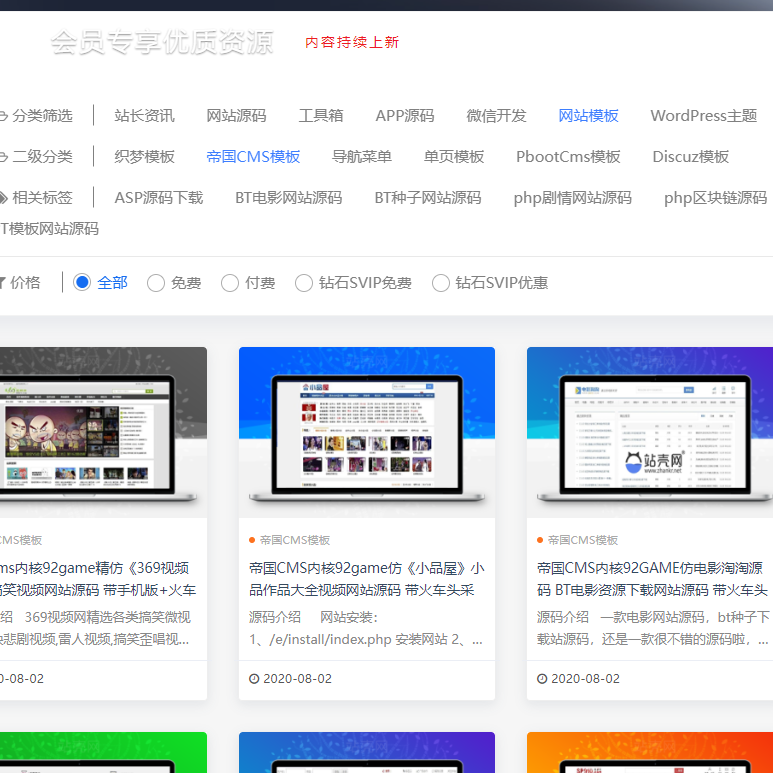
Task: Click the orange dot on 小品屋 card
Action: 252,540
